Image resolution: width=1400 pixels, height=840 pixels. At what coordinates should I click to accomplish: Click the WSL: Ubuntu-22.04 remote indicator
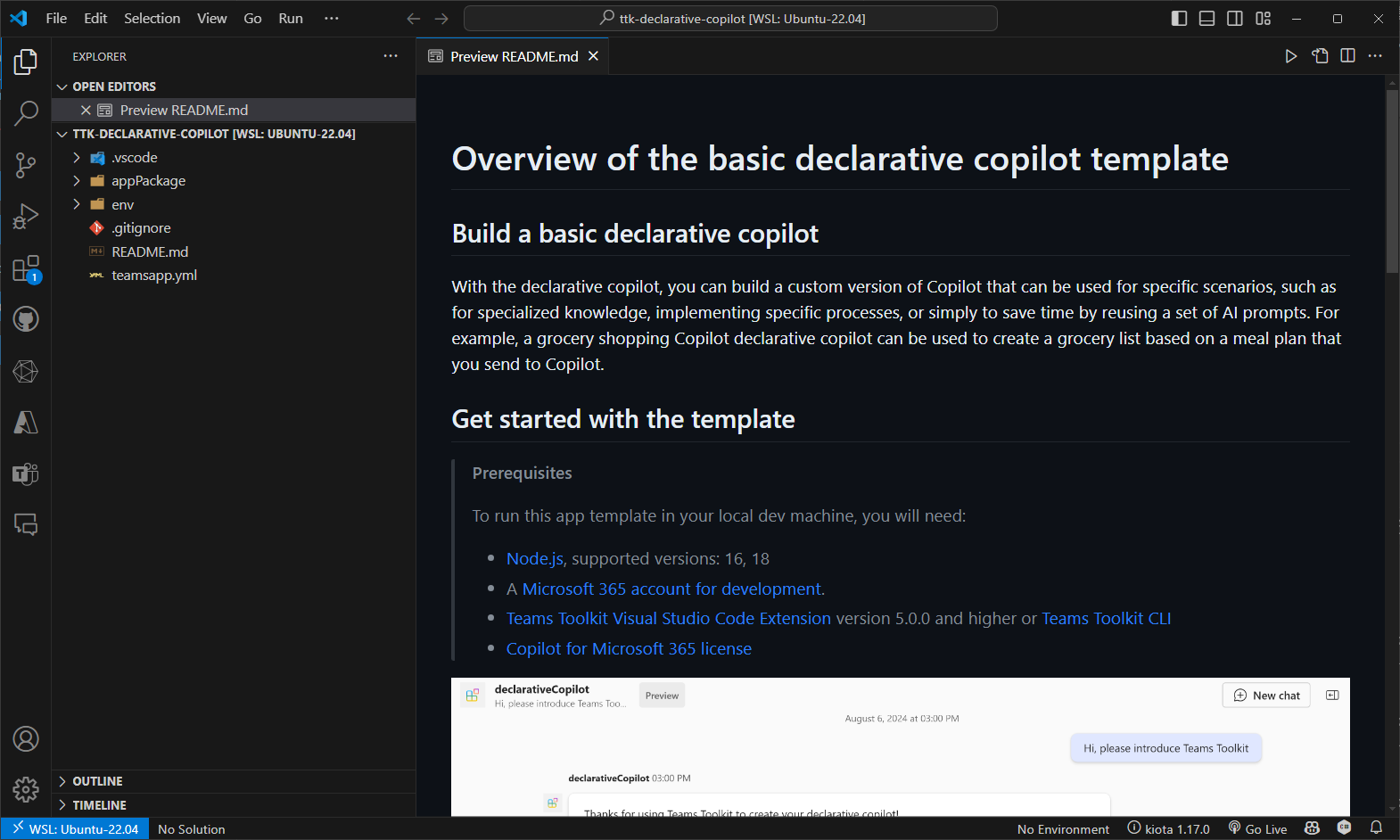[75, 828]
